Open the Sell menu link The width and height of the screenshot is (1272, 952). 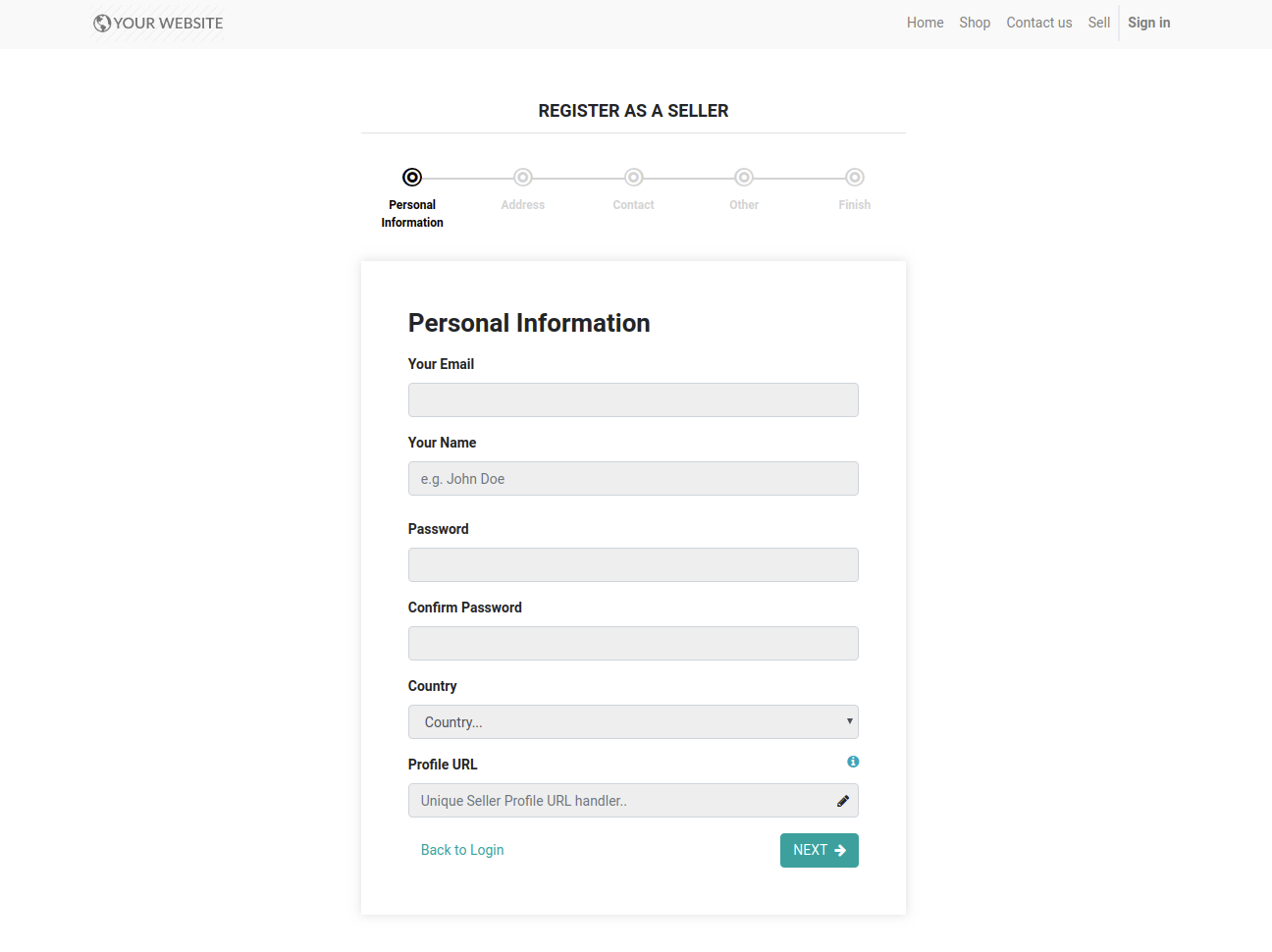point(1098,23)
